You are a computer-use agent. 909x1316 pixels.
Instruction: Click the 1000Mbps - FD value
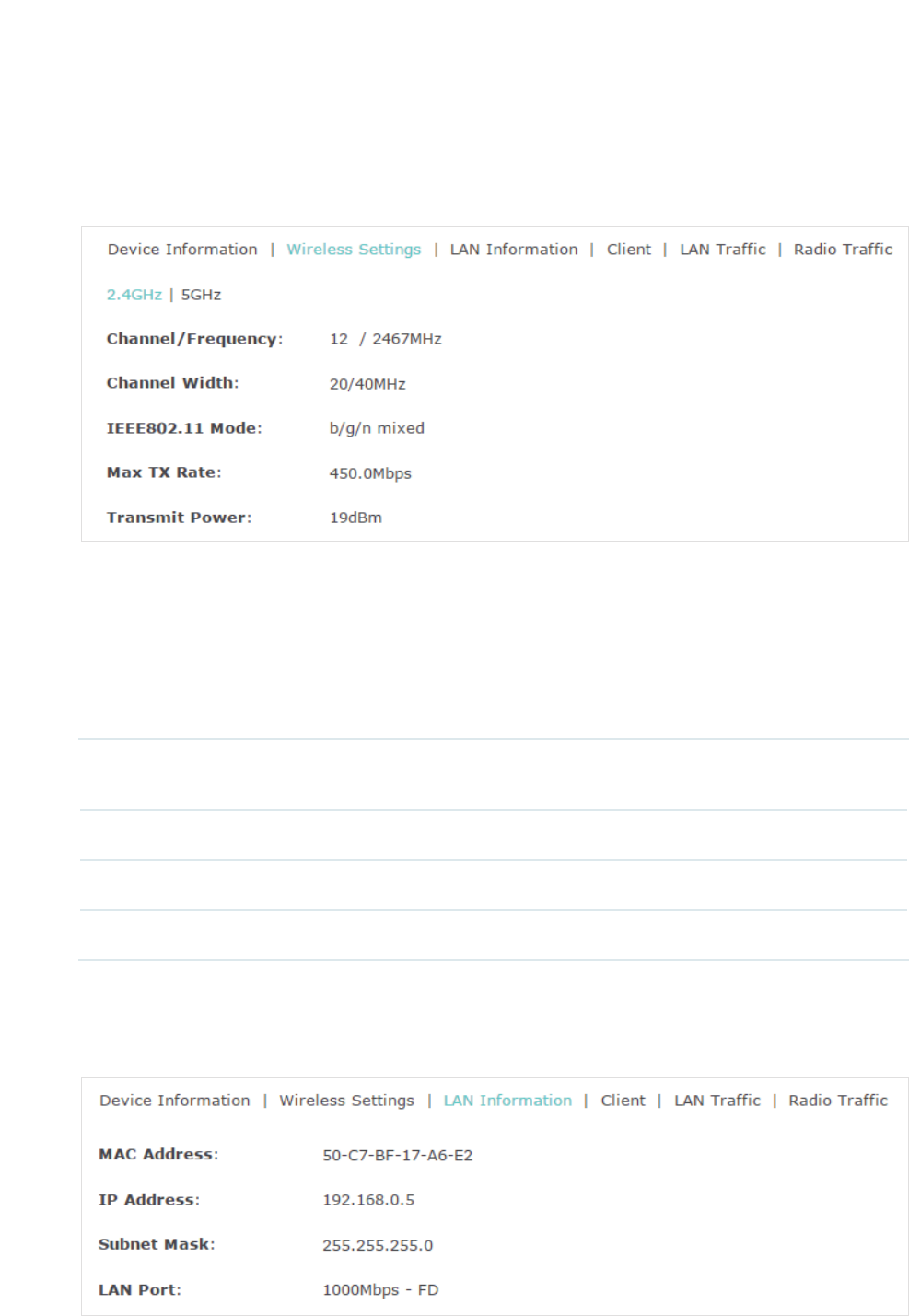pyautogui.click(x=380, y=1290)
